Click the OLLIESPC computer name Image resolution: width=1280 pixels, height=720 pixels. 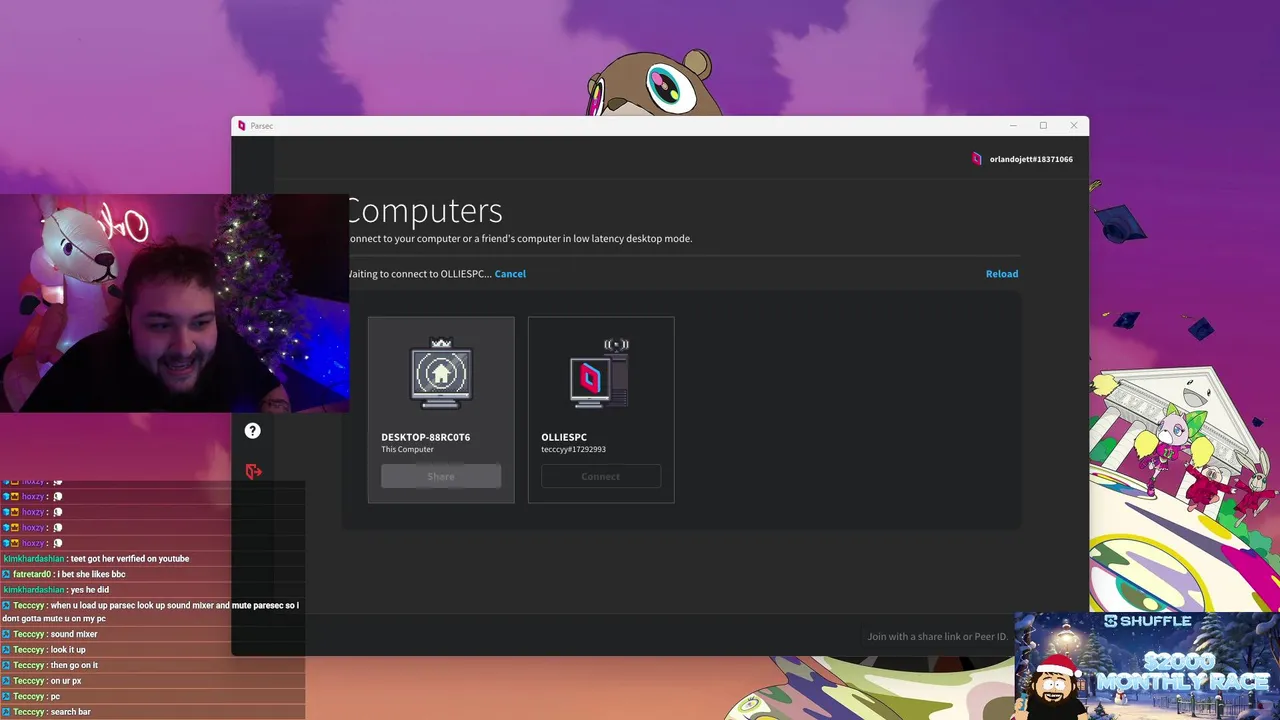[564, 437]
